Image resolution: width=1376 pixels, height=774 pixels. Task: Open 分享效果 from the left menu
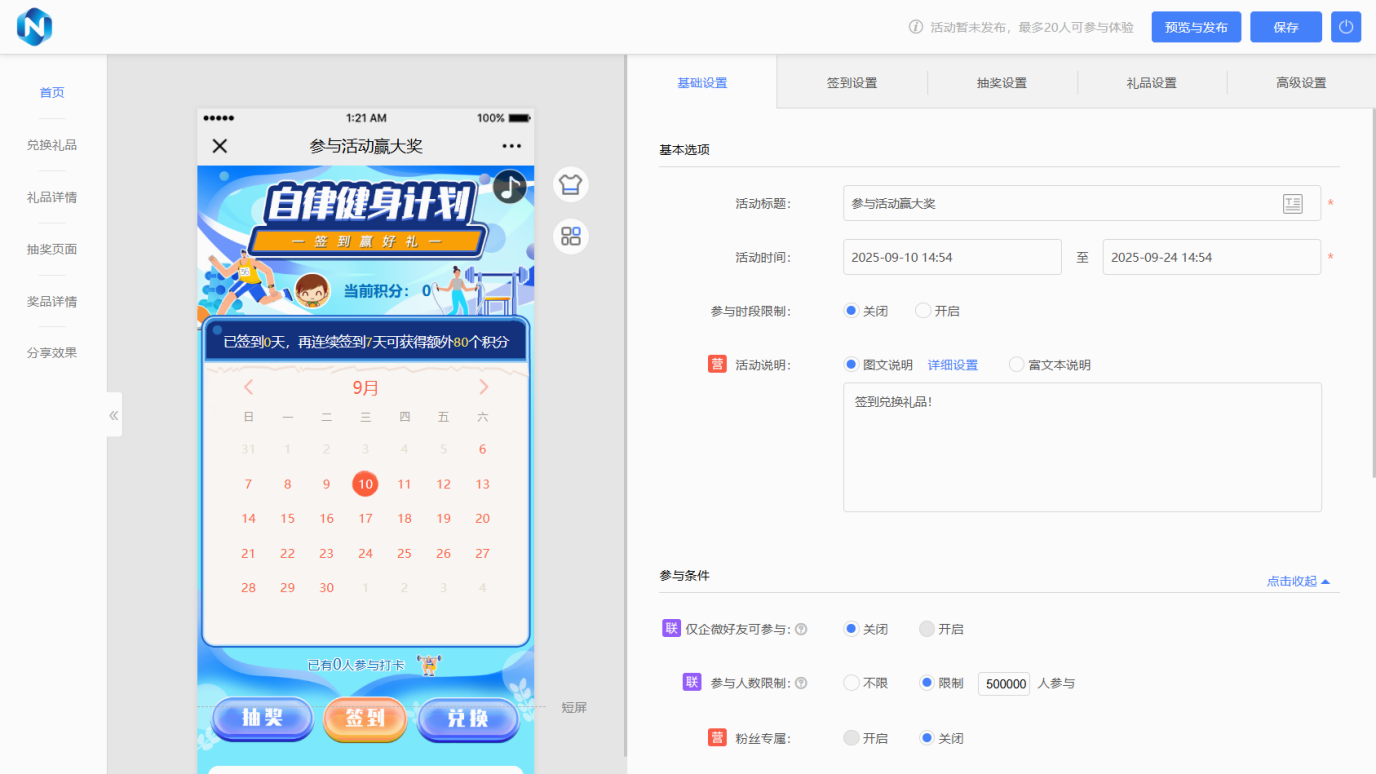tap(51, 353)
